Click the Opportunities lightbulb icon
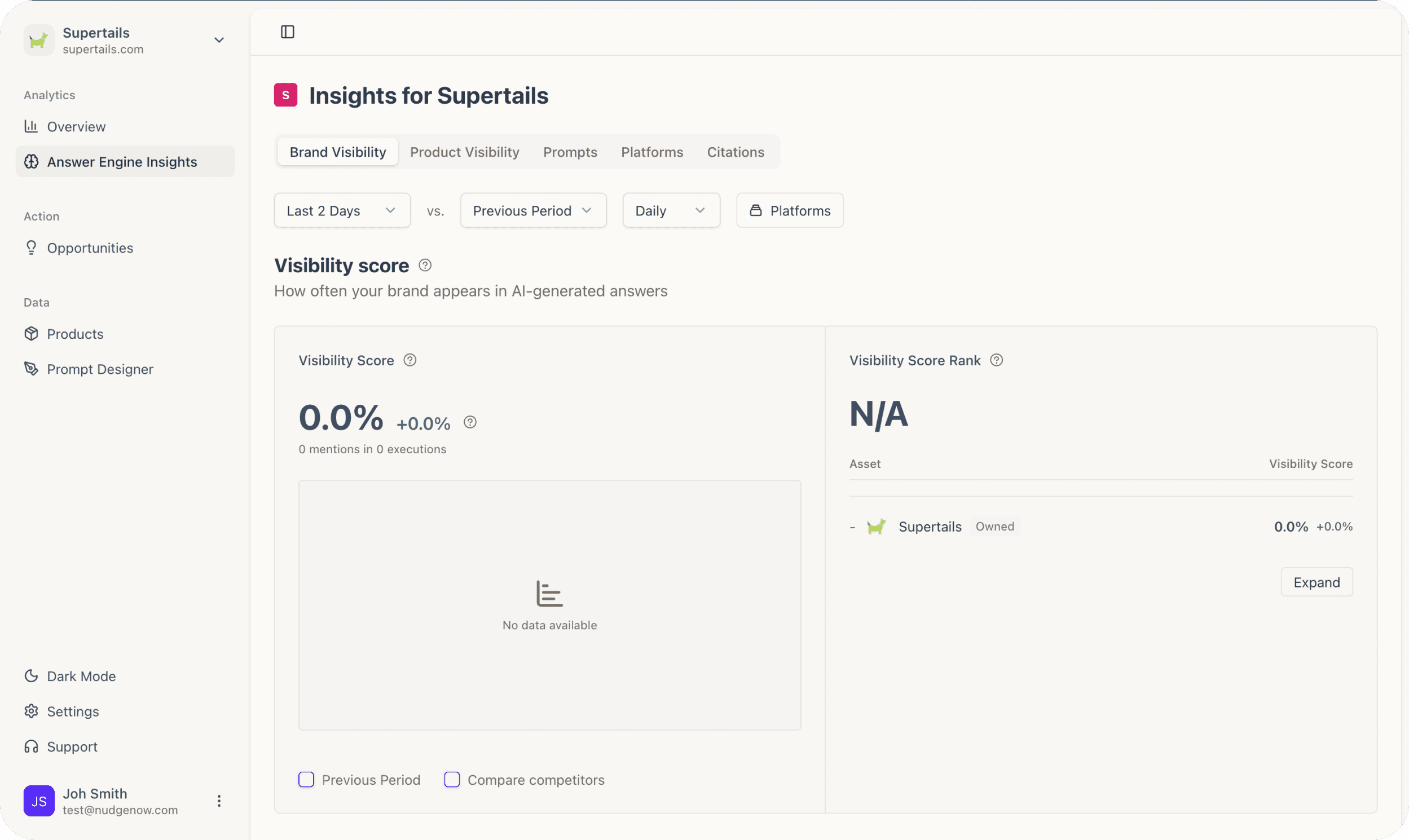This screenshot has height=840, width=1409. click(x=32, y=247)
